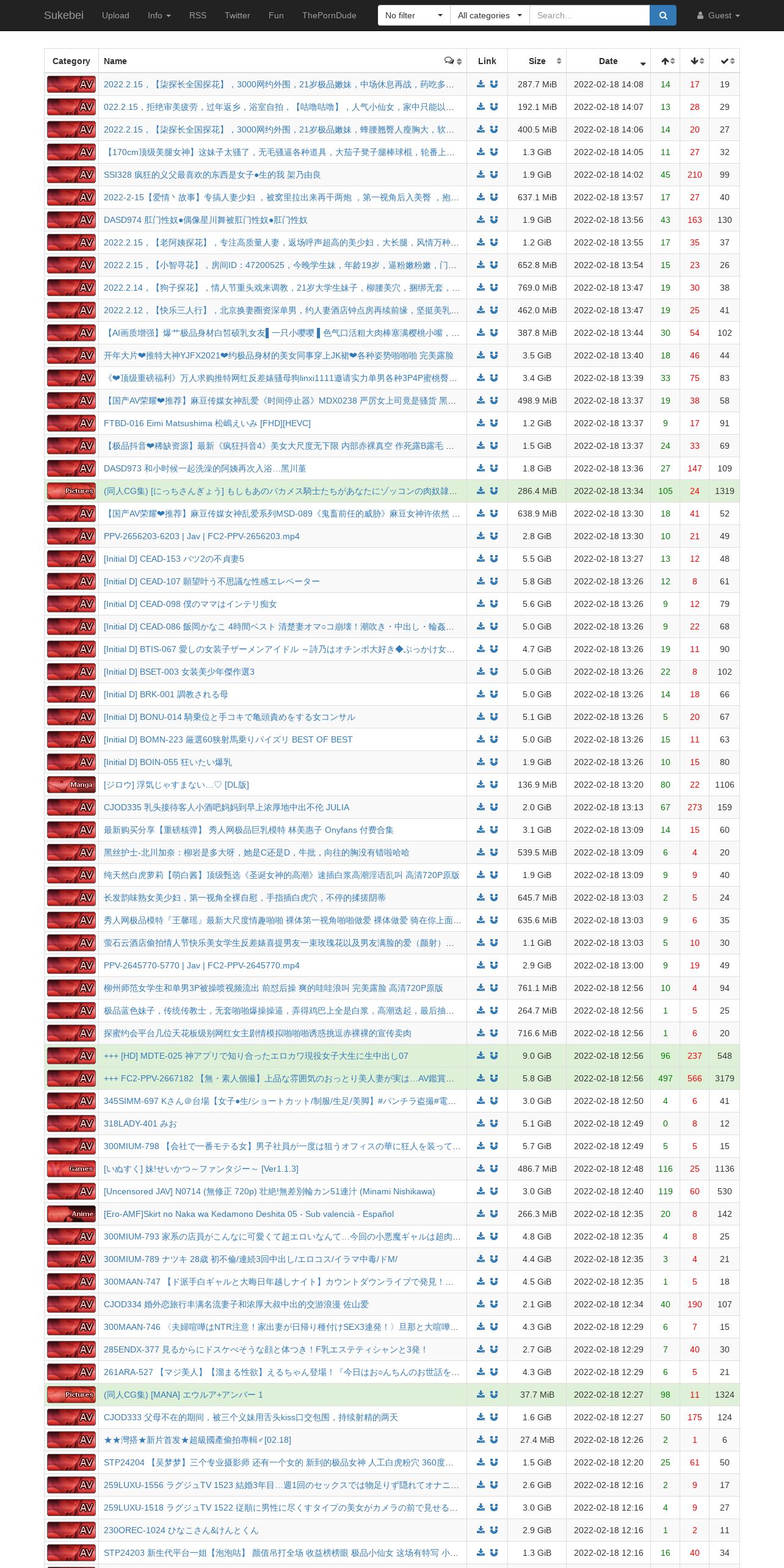Go to the Sukebei home page
Image resolution: width=784 pixels, height=1568 pixels.
64,15
